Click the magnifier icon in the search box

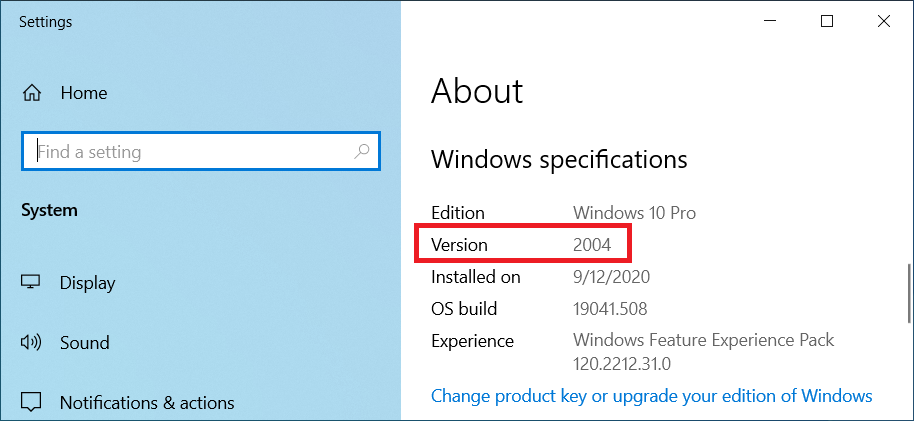coord(362,152)
